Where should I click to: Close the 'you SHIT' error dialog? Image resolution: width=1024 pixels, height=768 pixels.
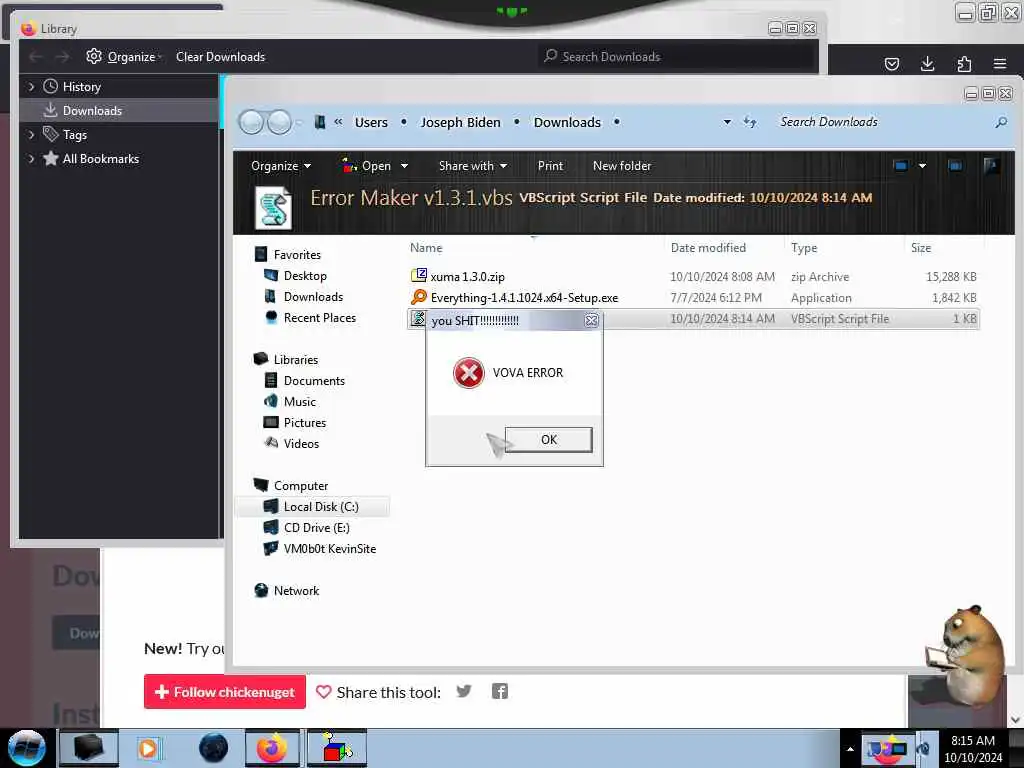tap(591, 321)
